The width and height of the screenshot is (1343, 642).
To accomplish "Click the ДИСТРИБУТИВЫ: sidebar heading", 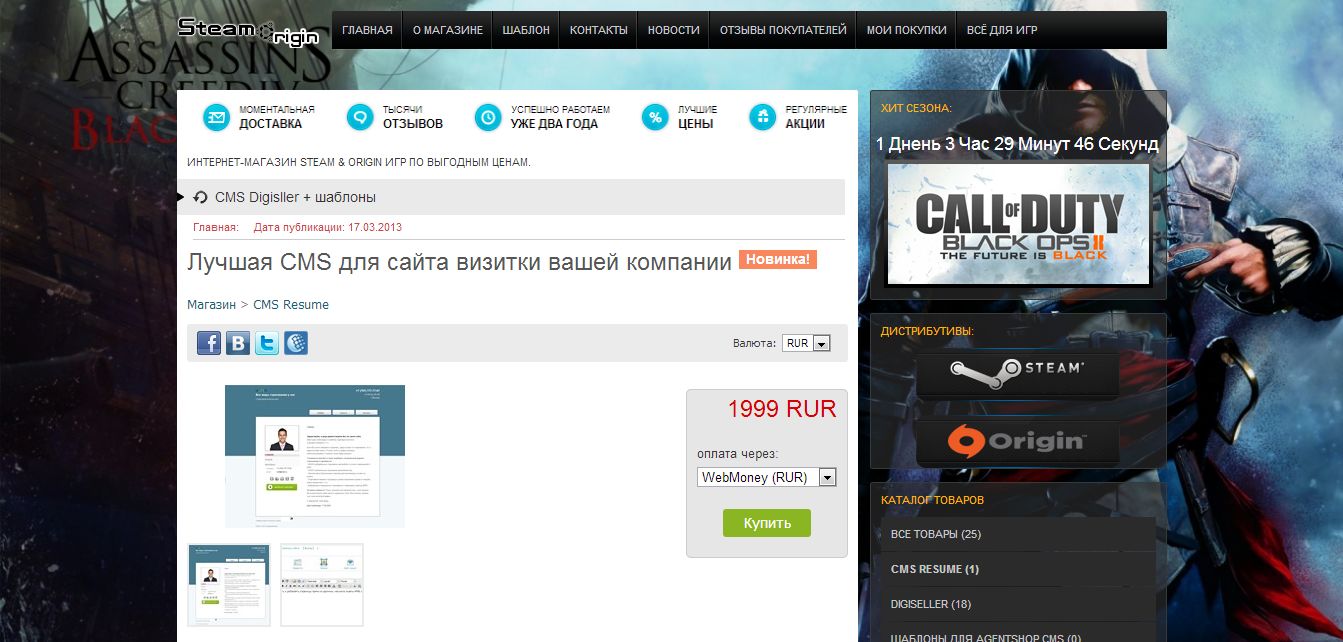I will pos(927,331).
